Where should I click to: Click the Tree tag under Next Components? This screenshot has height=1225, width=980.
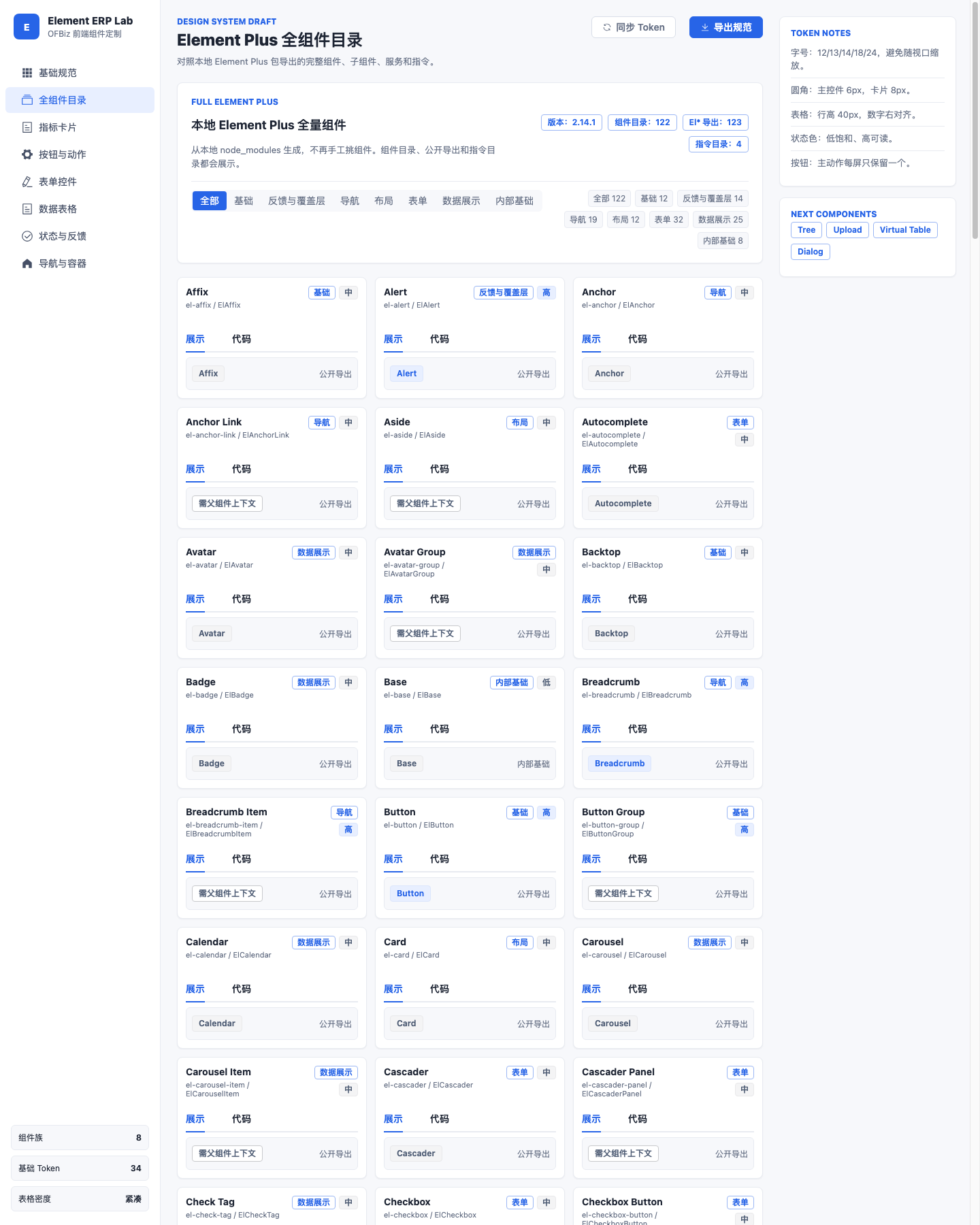point(806,230)
